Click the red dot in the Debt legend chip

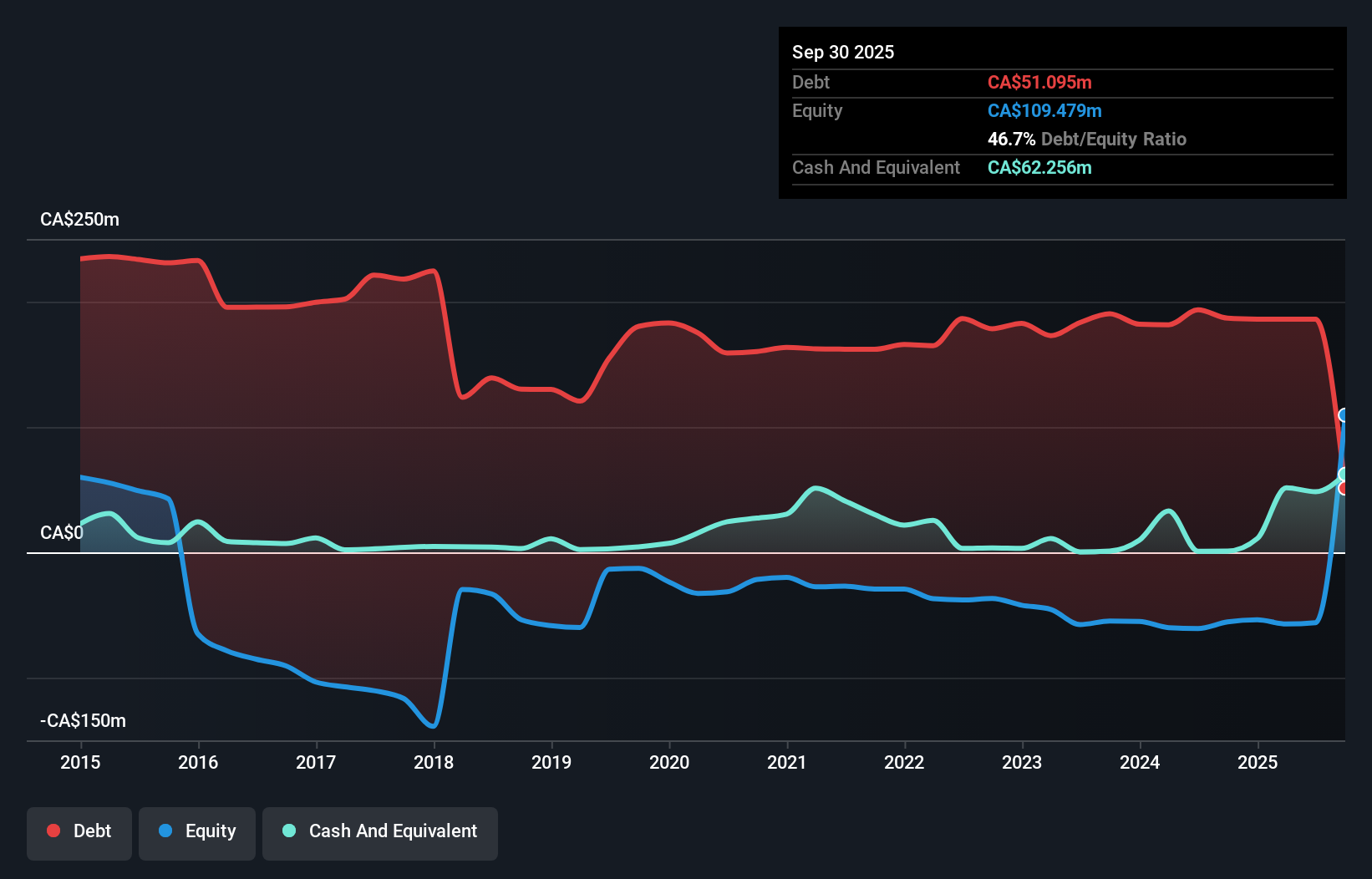coord(53,831)
